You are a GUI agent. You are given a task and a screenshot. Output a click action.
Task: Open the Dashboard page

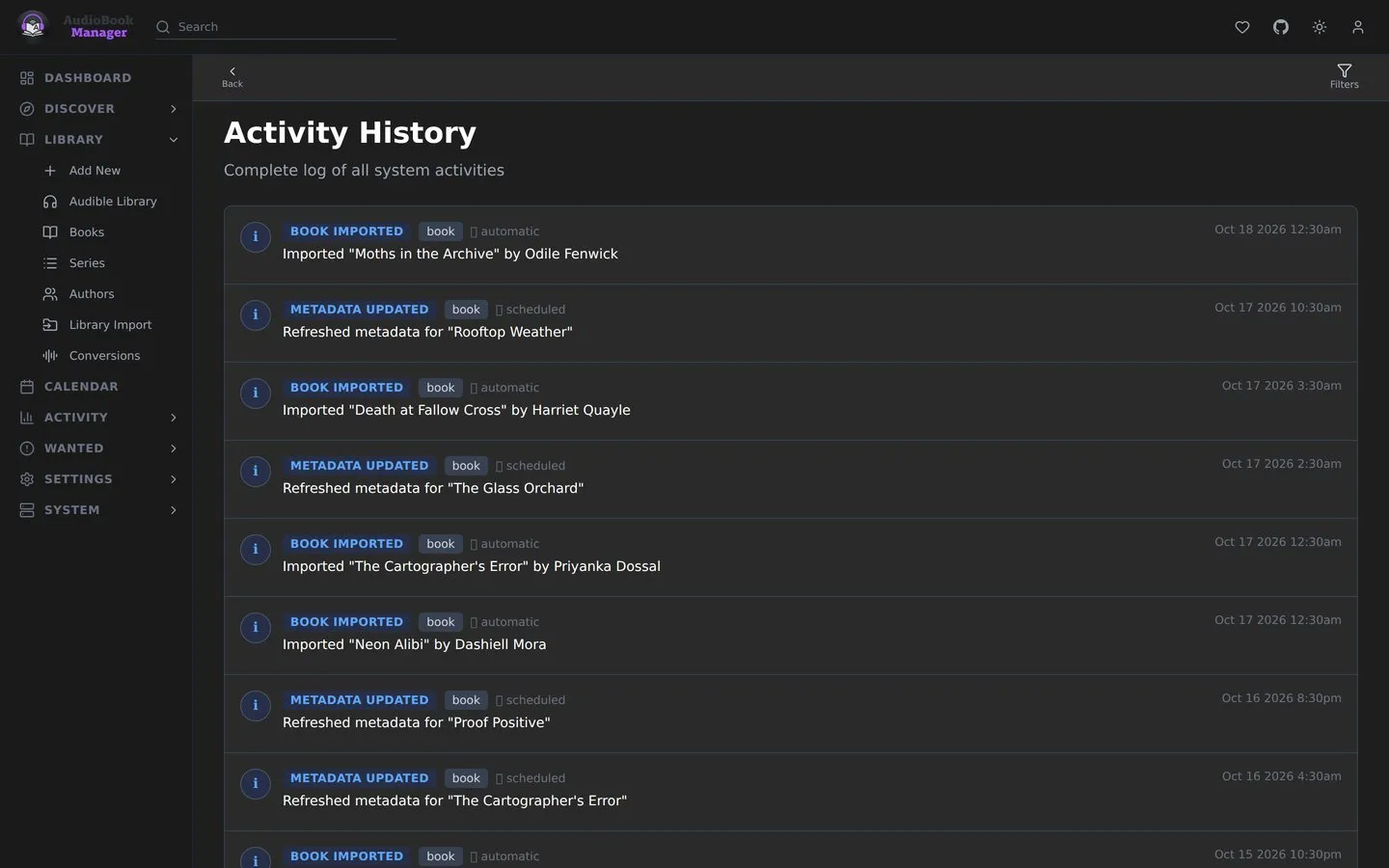88,78
